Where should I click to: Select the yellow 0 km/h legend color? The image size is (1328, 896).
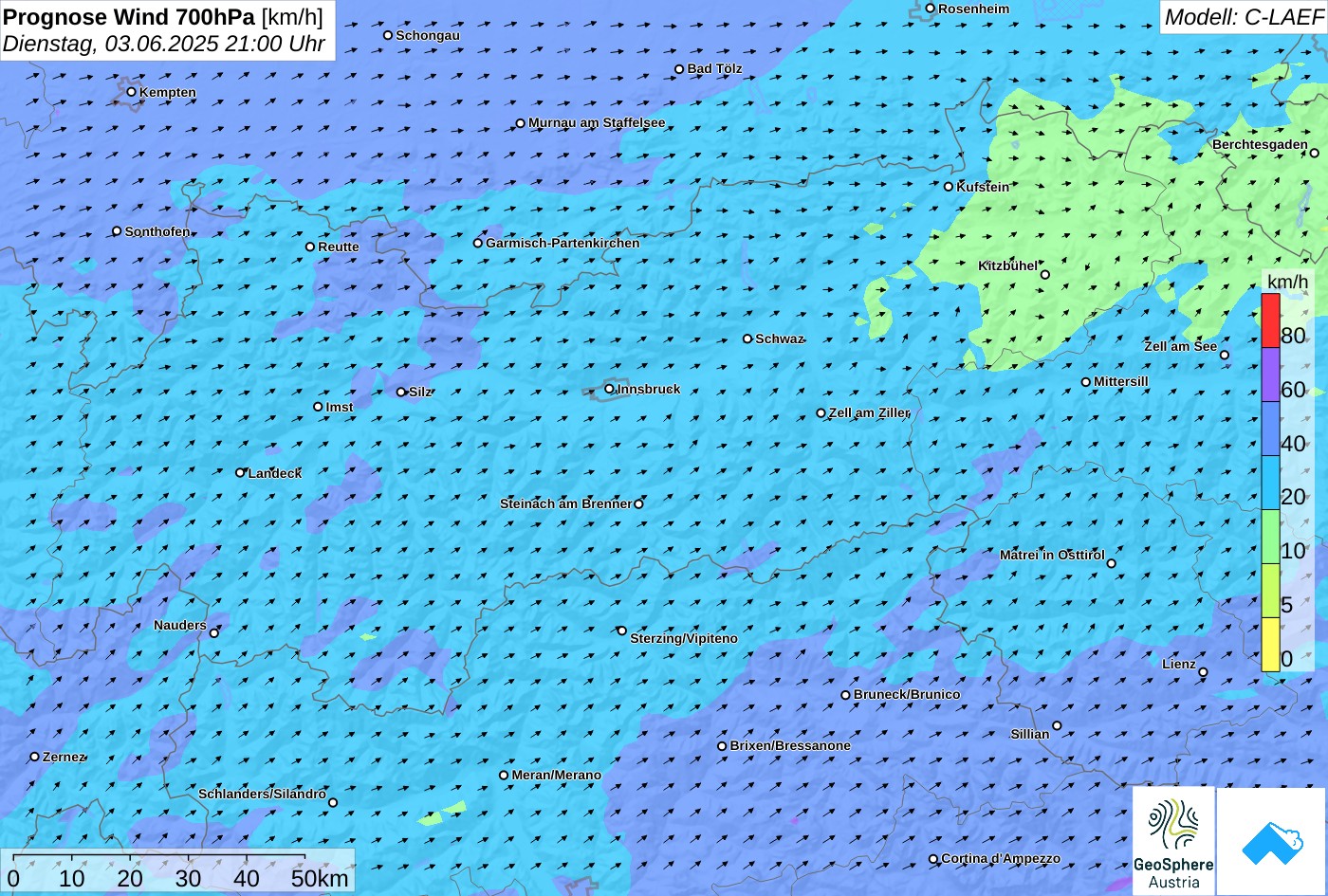point(1270,645)
